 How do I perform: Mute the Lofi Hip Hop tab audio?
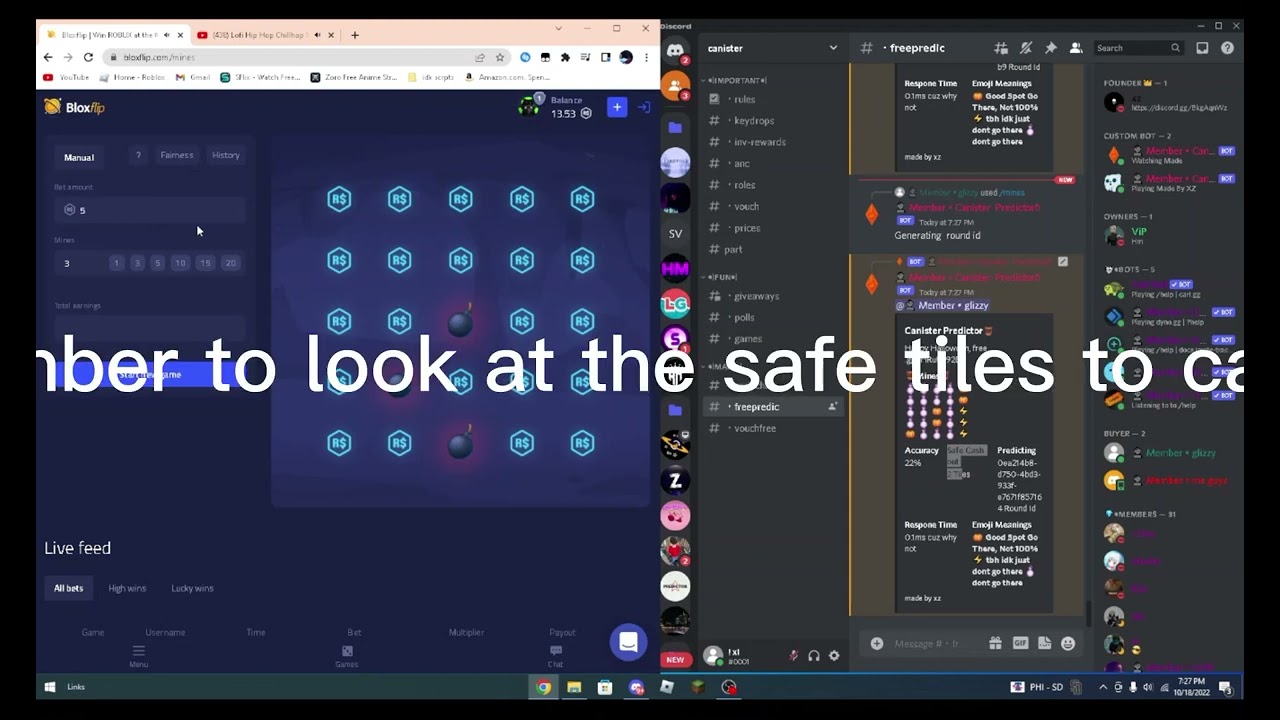click(x=317, y=35)
